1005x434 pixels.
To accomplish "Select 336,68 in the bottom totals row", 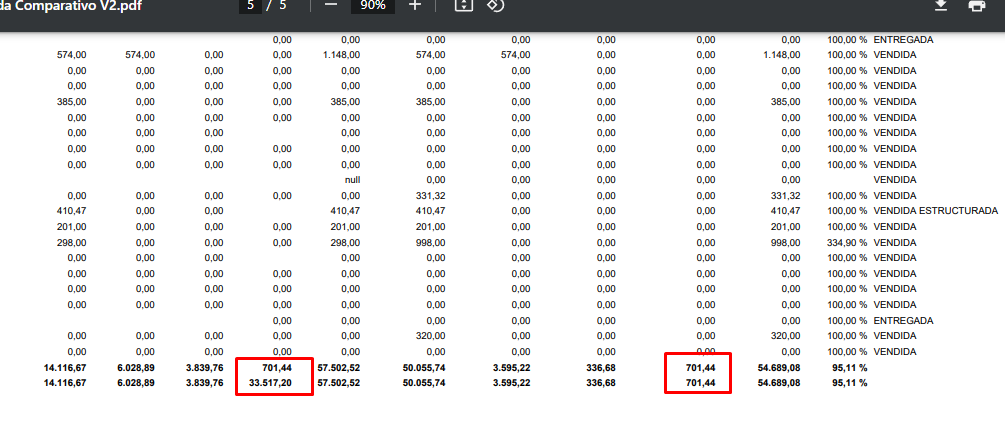I will [x=600, y=383].
